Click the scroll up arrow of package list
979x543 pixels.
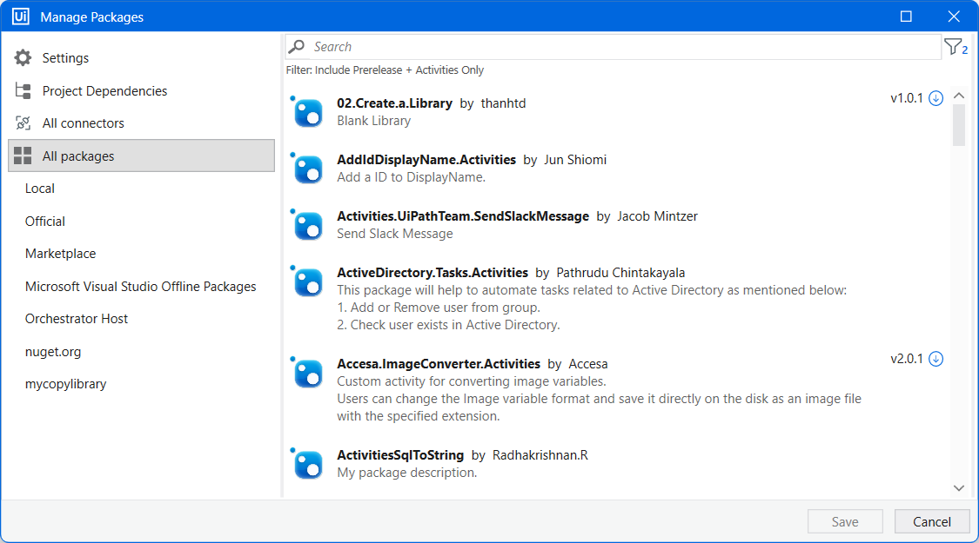pyautogui.click(x=959, y=96)
